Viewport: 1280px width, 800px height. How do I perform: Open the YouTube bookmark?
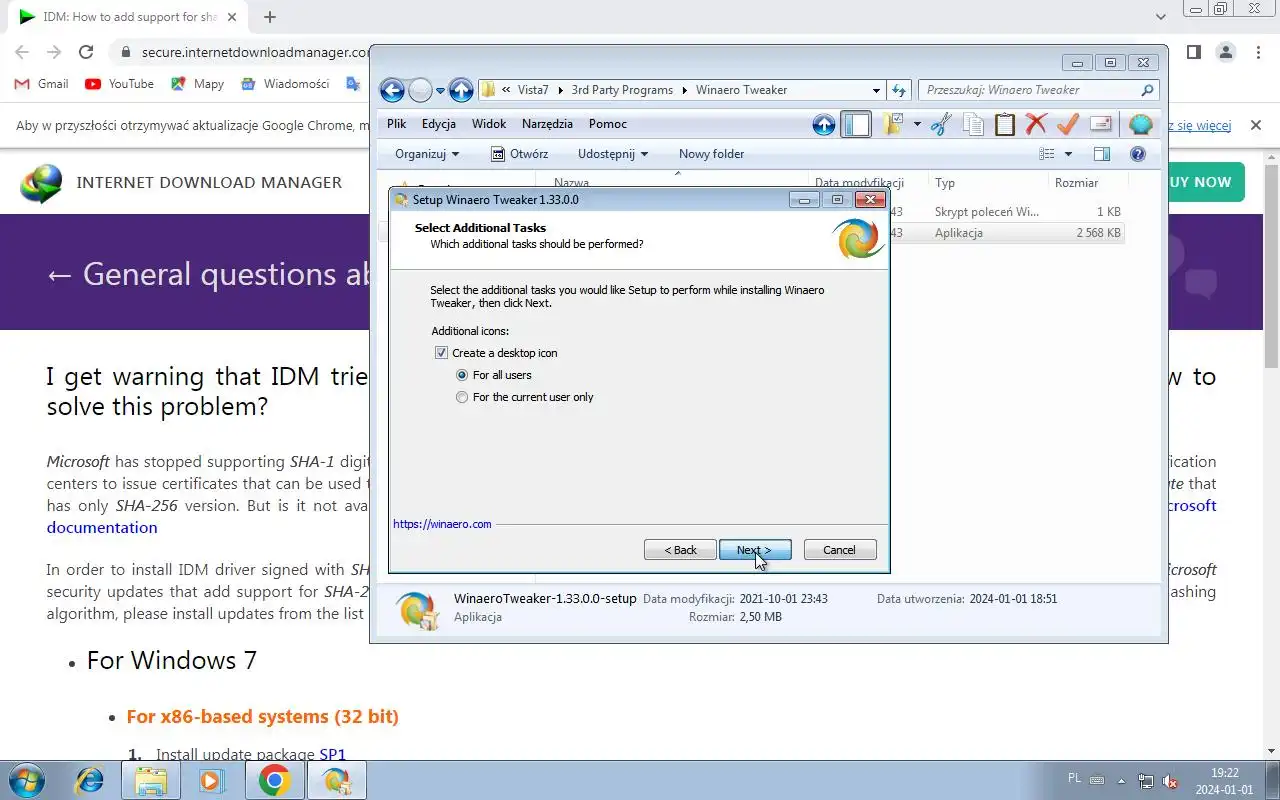coord(119,84)
